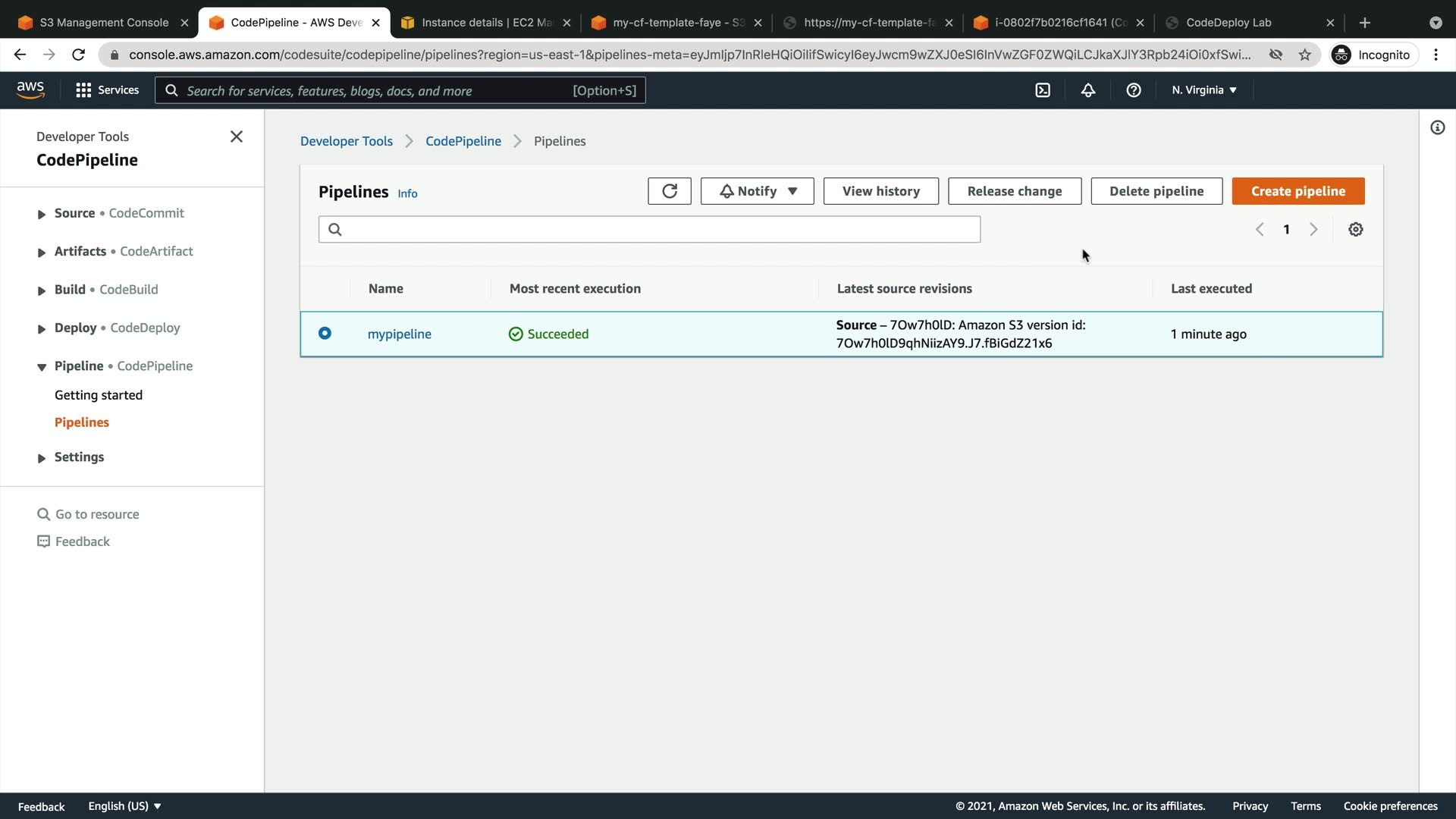Expand the Deploy CodeDeploy section

point(42,328)
